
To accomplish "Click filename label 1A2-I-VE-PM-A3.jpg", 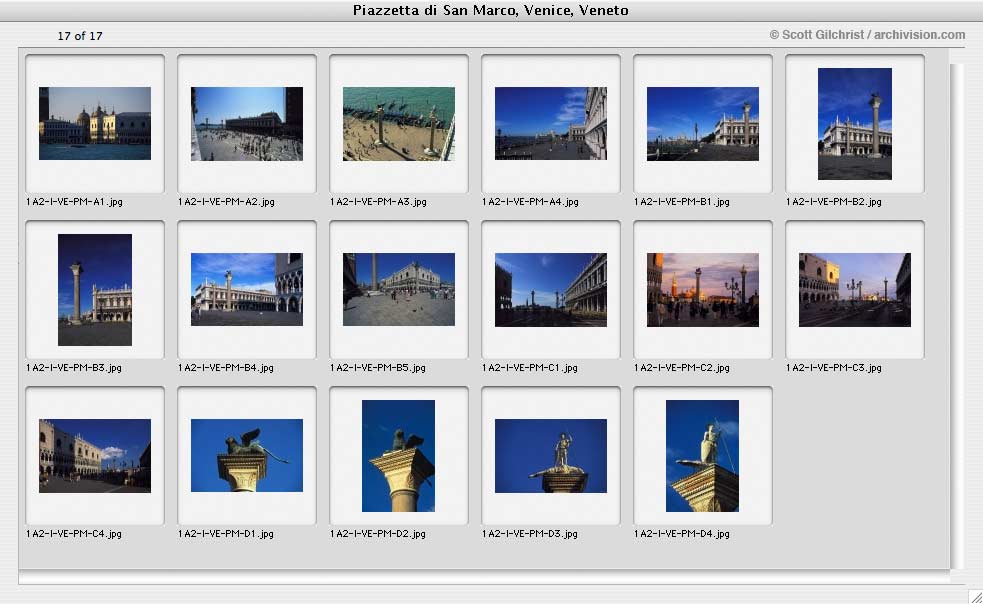I will 379,202.
